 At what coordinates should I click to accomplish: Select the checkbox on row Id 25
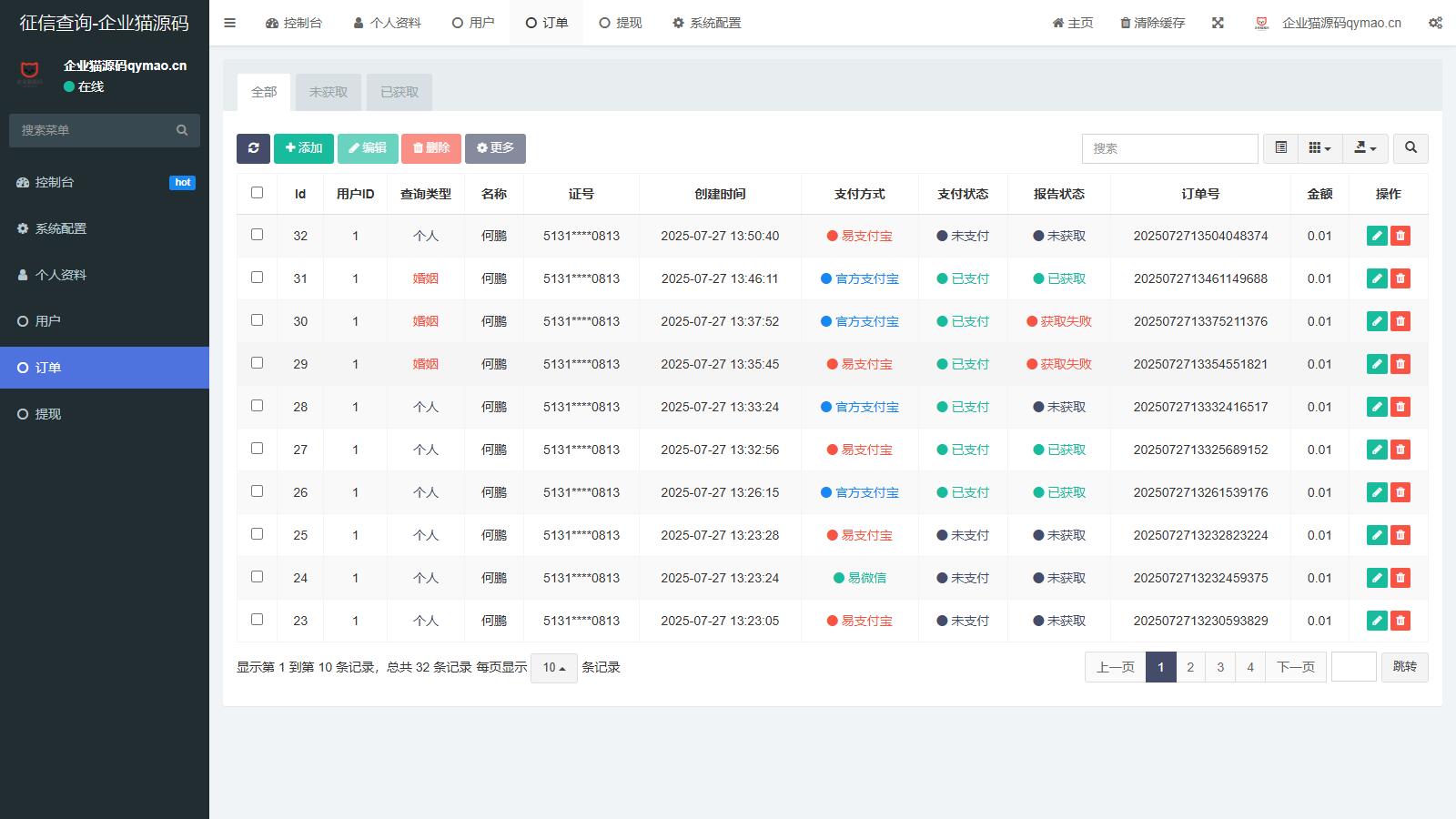[x=257, y=534]
